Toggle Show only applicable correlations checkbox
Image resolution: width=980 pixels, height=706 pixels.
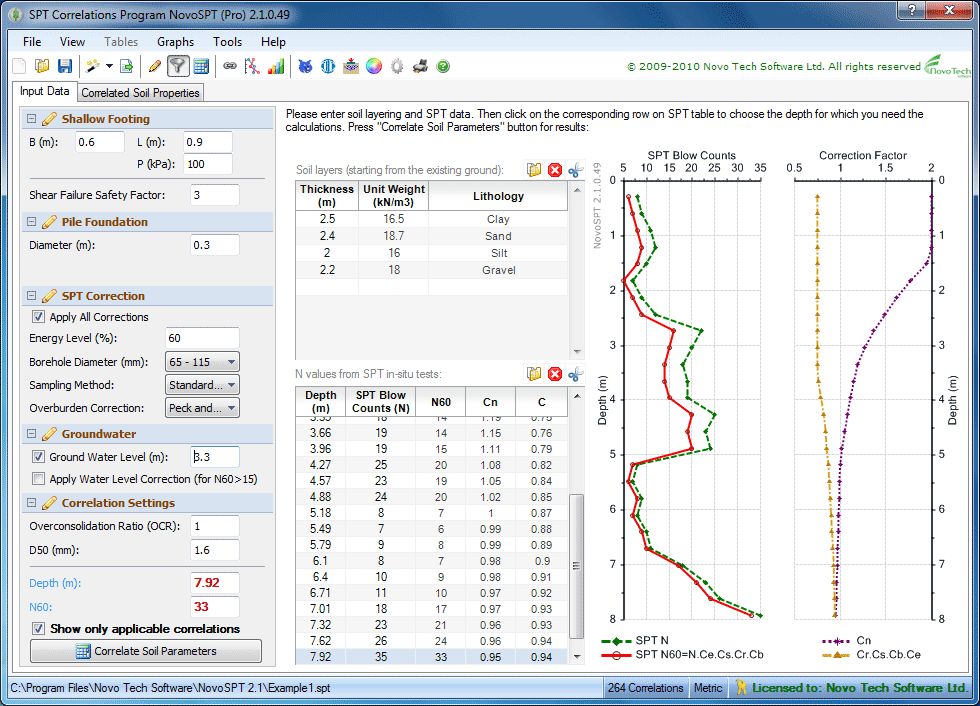pos(38,628)
